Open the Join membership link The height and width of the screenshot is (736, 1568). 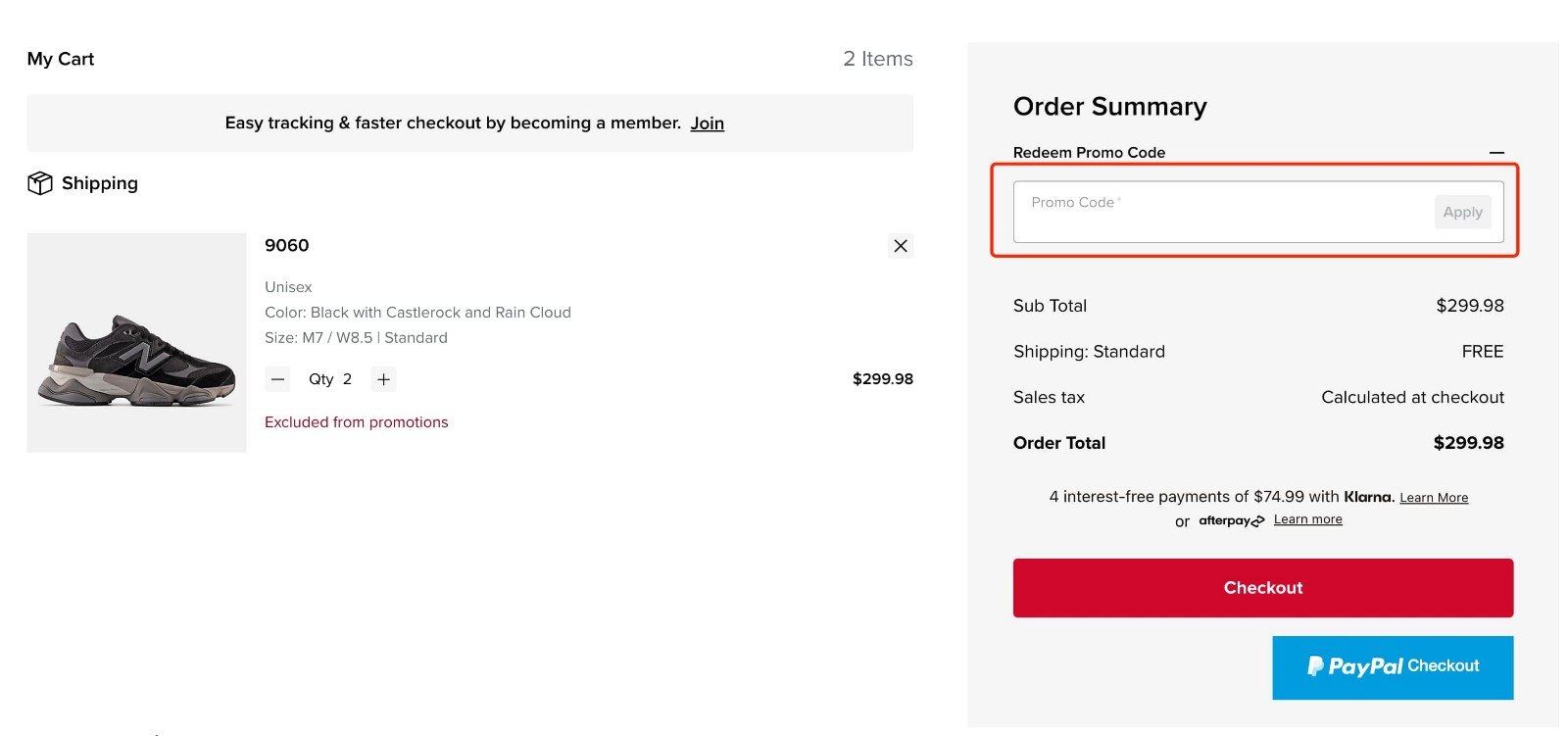pyautogui.click(x=708, y=123)
